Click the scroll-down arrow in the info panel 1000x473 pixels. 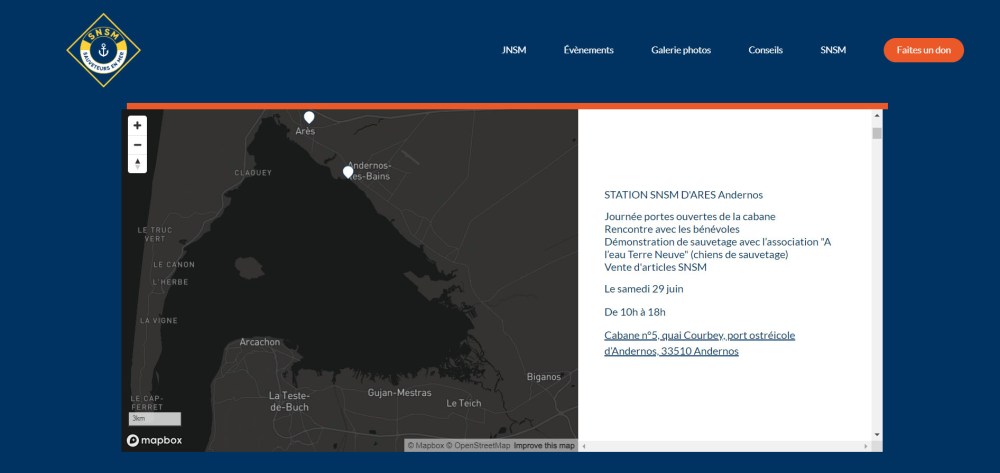click(x=877, y=434)
